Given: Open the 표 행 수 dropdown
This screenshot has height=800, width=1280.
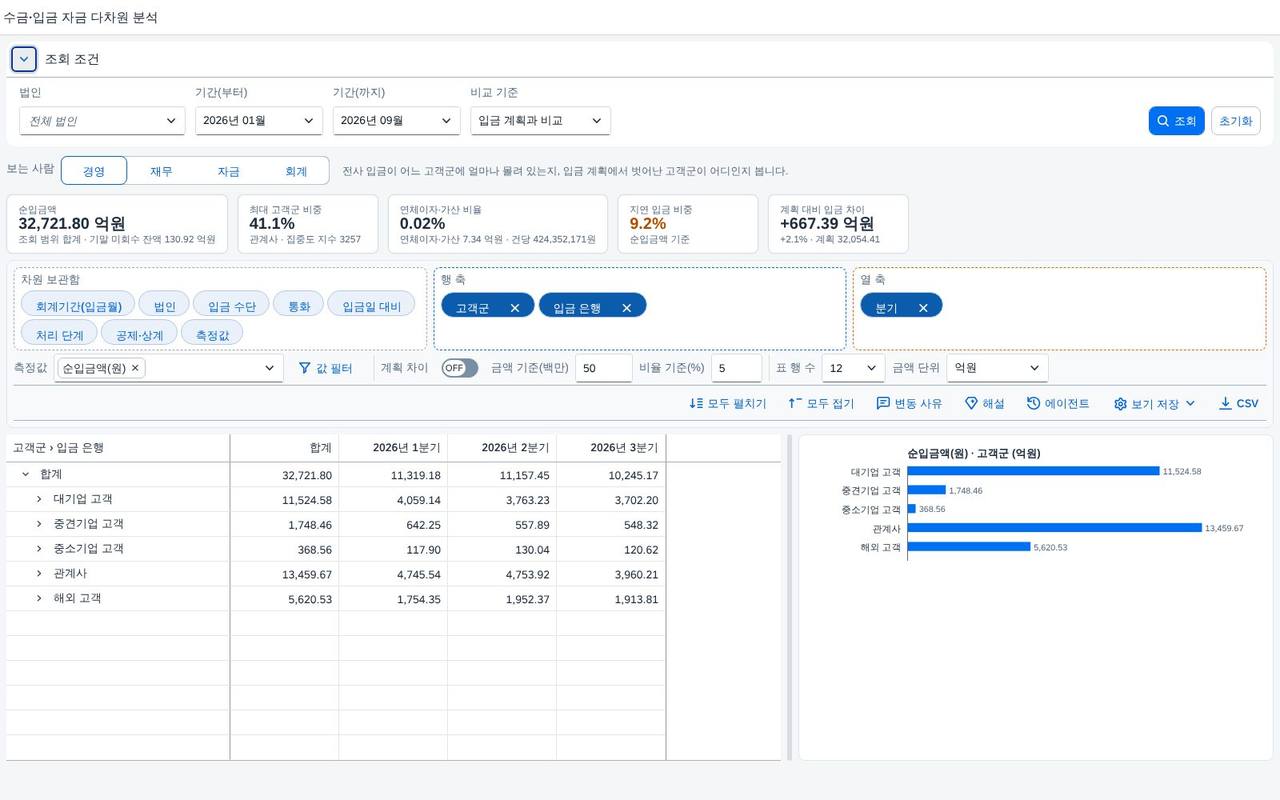Looking at the screenshot, I should (x=854, y=368).
